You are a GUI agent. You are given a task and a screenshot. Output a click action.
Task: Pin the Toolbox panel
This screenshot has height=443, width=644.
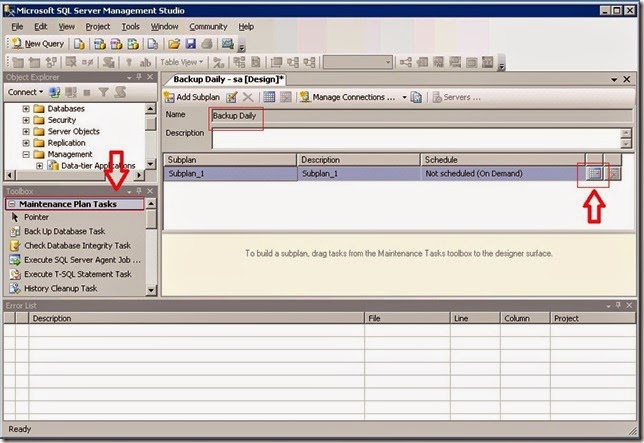(x=139, y=191)
